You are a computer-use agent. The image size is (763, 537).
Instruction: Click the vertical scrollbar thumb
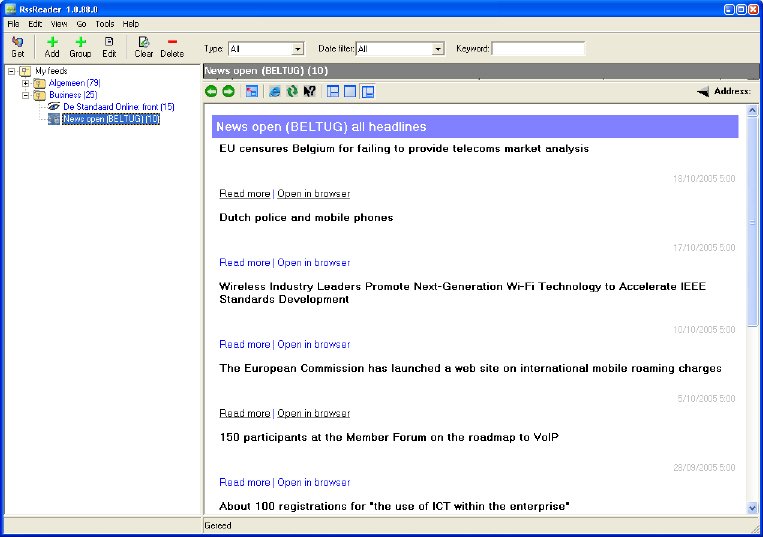click(752, 222)
